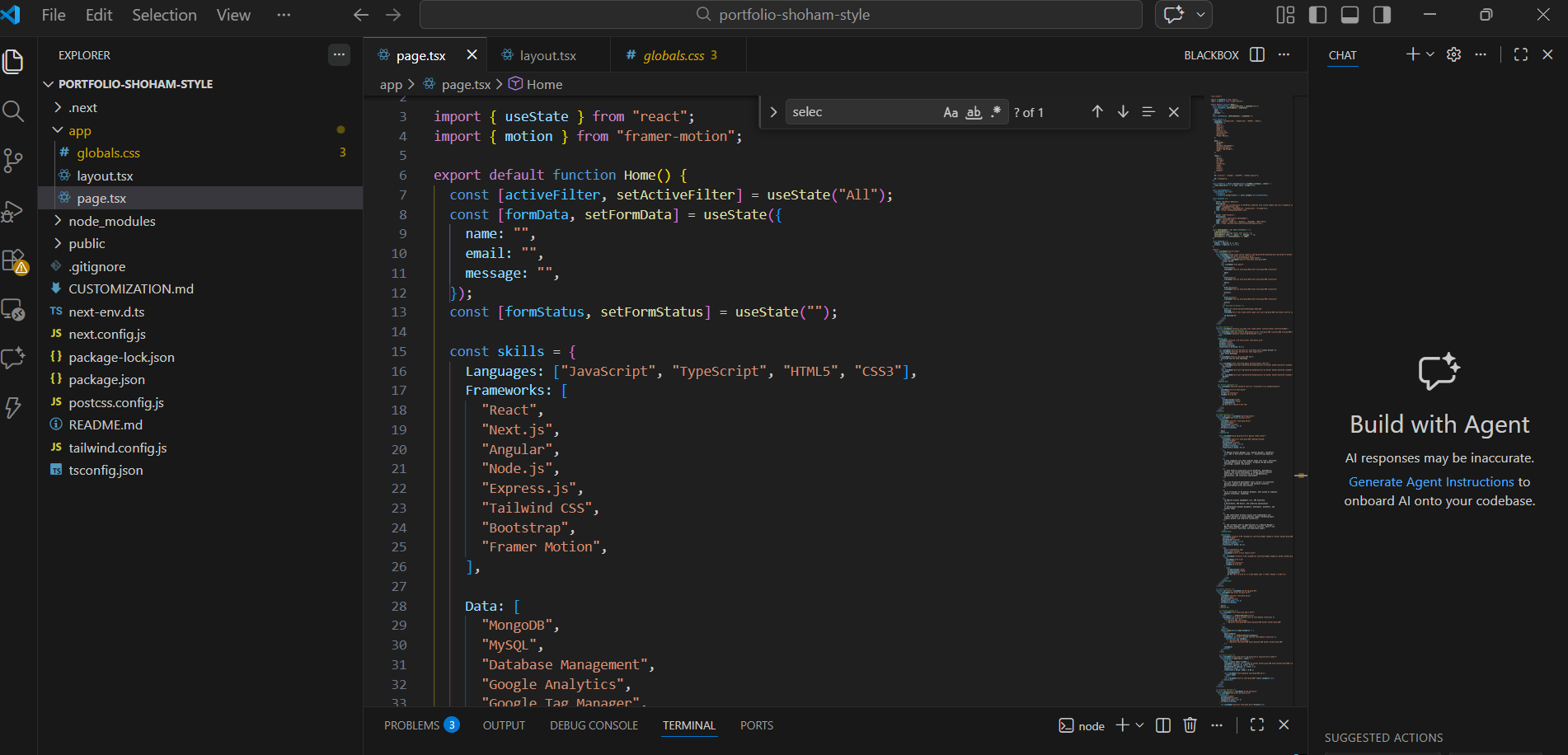This screenshot has width=1568, height=755.
Task: Close the find widget
Action: pyautogui.click(x=1174, y=112)
